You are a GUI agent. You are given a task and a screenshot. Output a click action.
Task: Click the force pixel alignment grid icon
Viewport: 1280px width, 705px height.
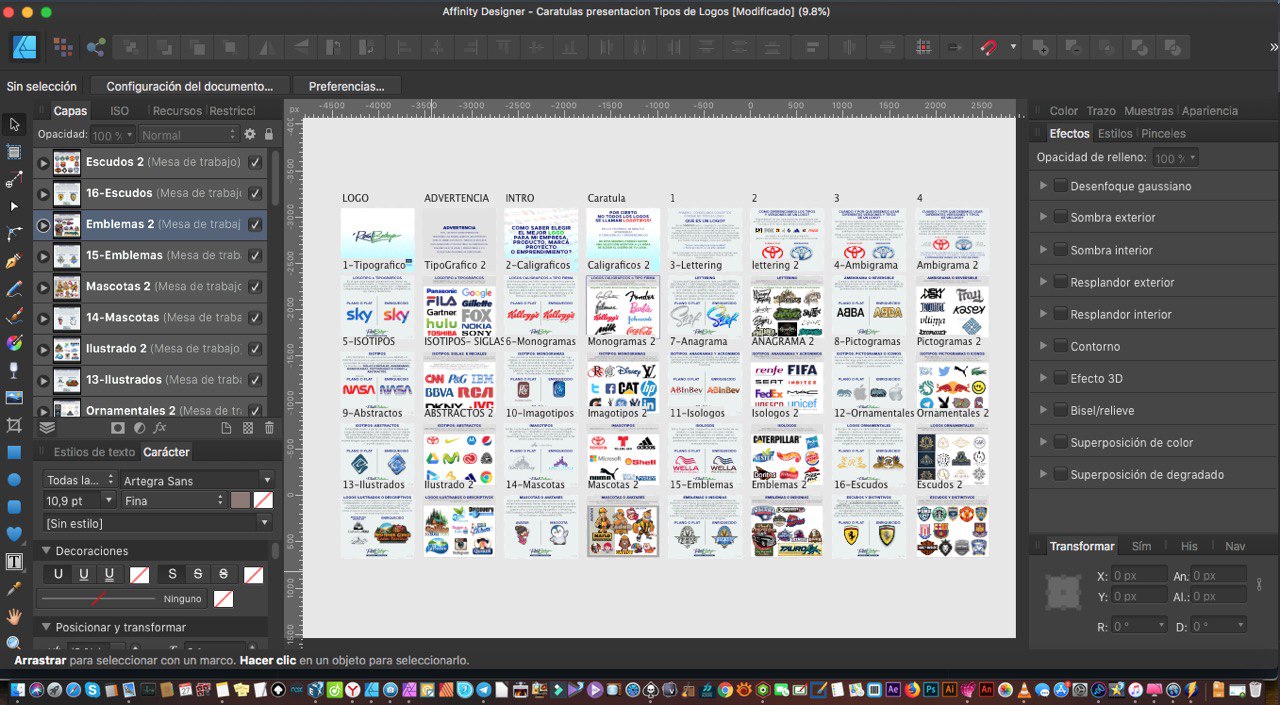click(924, 47)
